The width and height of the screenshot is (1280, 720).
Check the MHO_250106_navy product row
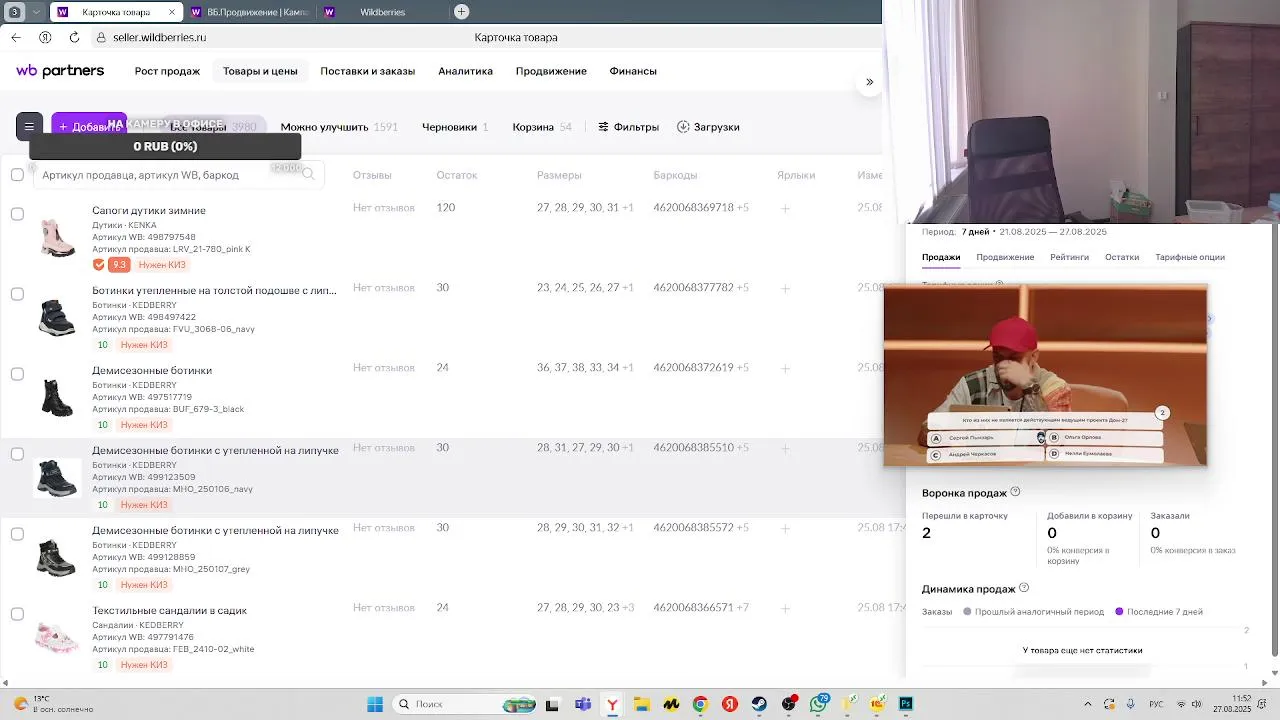(x=17, y=454)
